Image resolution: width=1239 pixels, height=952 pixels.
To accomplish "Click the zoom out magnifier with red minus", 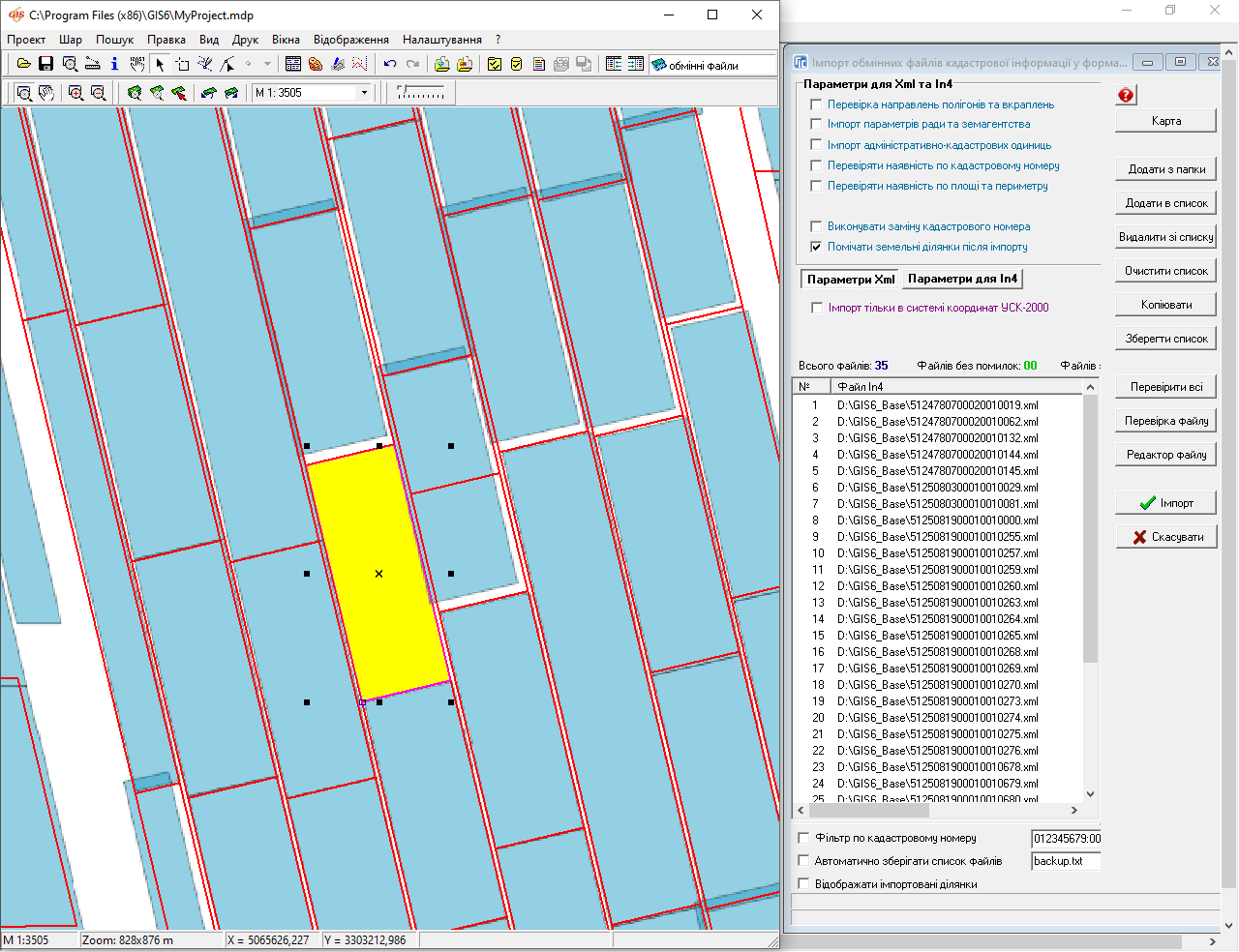I will point(98,93).
